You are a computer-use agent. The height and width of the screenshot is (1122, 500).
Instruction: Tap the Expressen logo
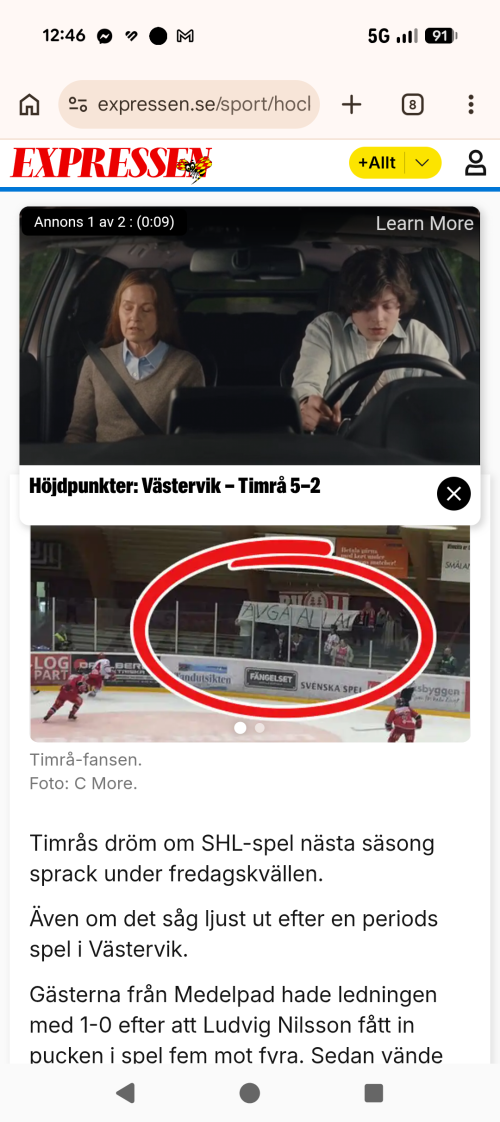(112, 164)
